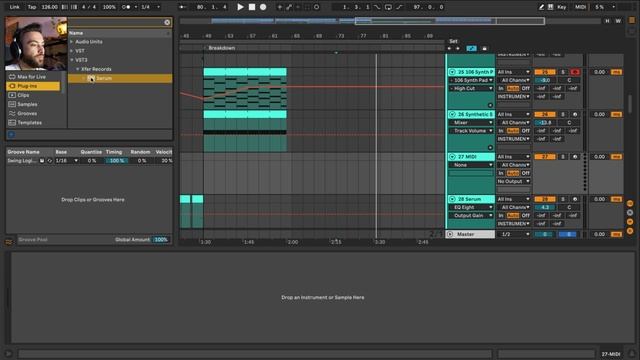Click the Session Record circle icon

[x=316, y=7]
